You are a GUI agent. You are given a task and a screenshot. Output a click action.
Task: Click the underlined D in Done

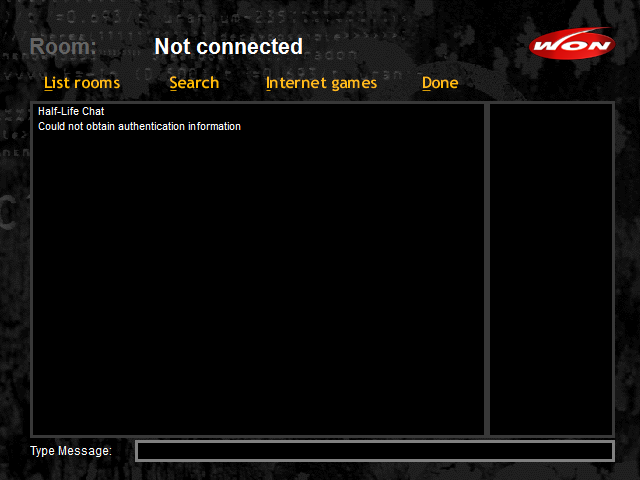point(427,83)
